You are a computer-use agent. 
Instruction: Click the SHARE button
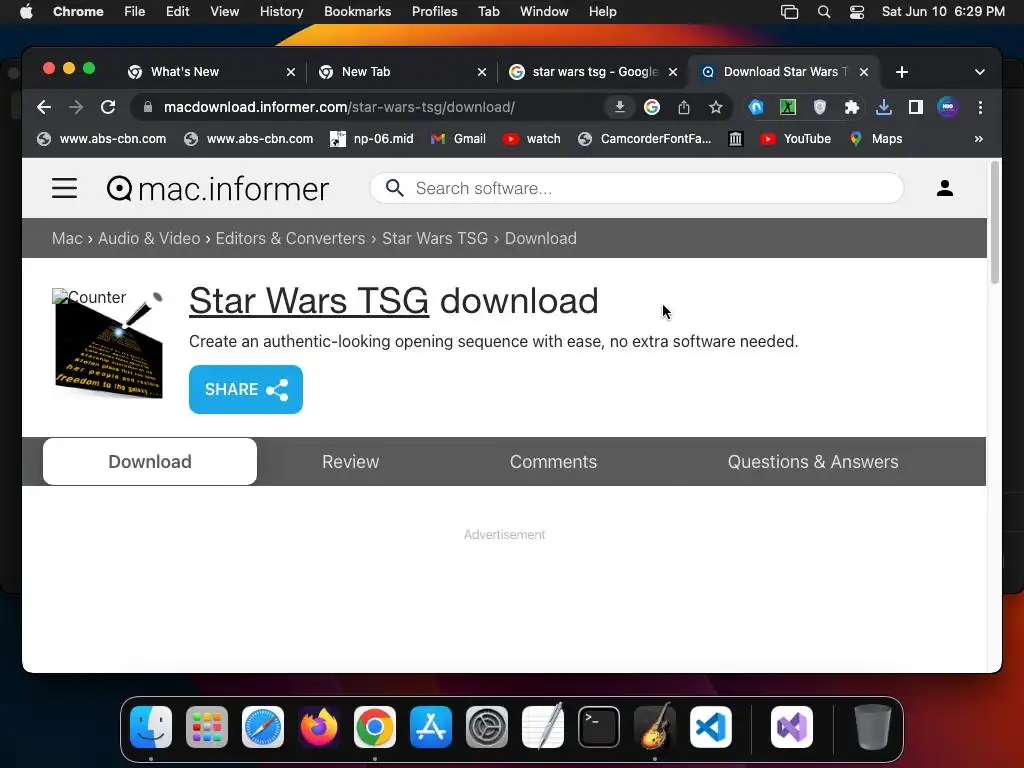[246, 389]
